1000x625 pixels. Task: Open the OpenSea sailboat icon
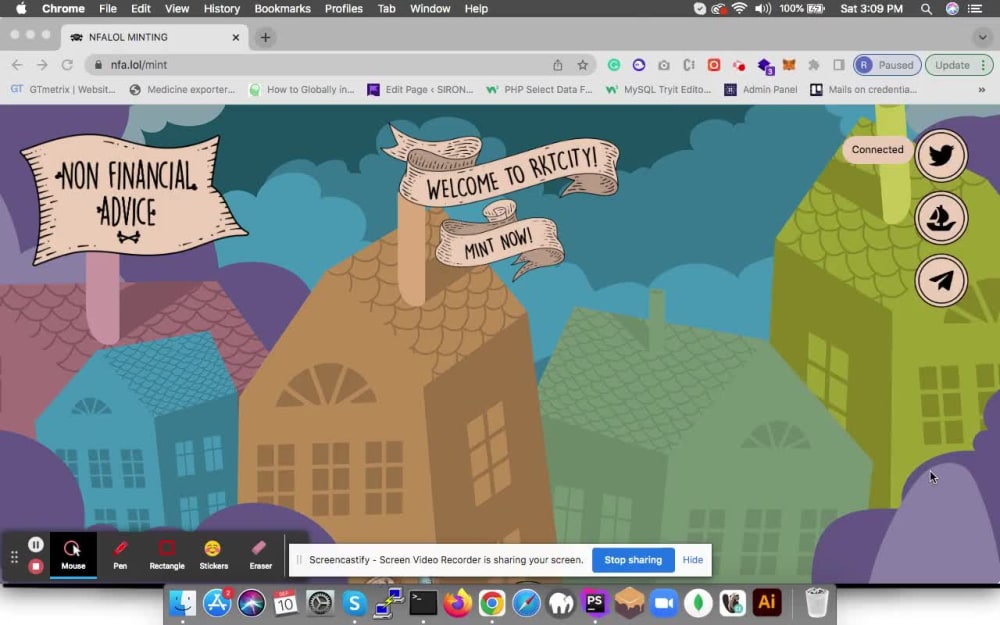pos(941,218)
